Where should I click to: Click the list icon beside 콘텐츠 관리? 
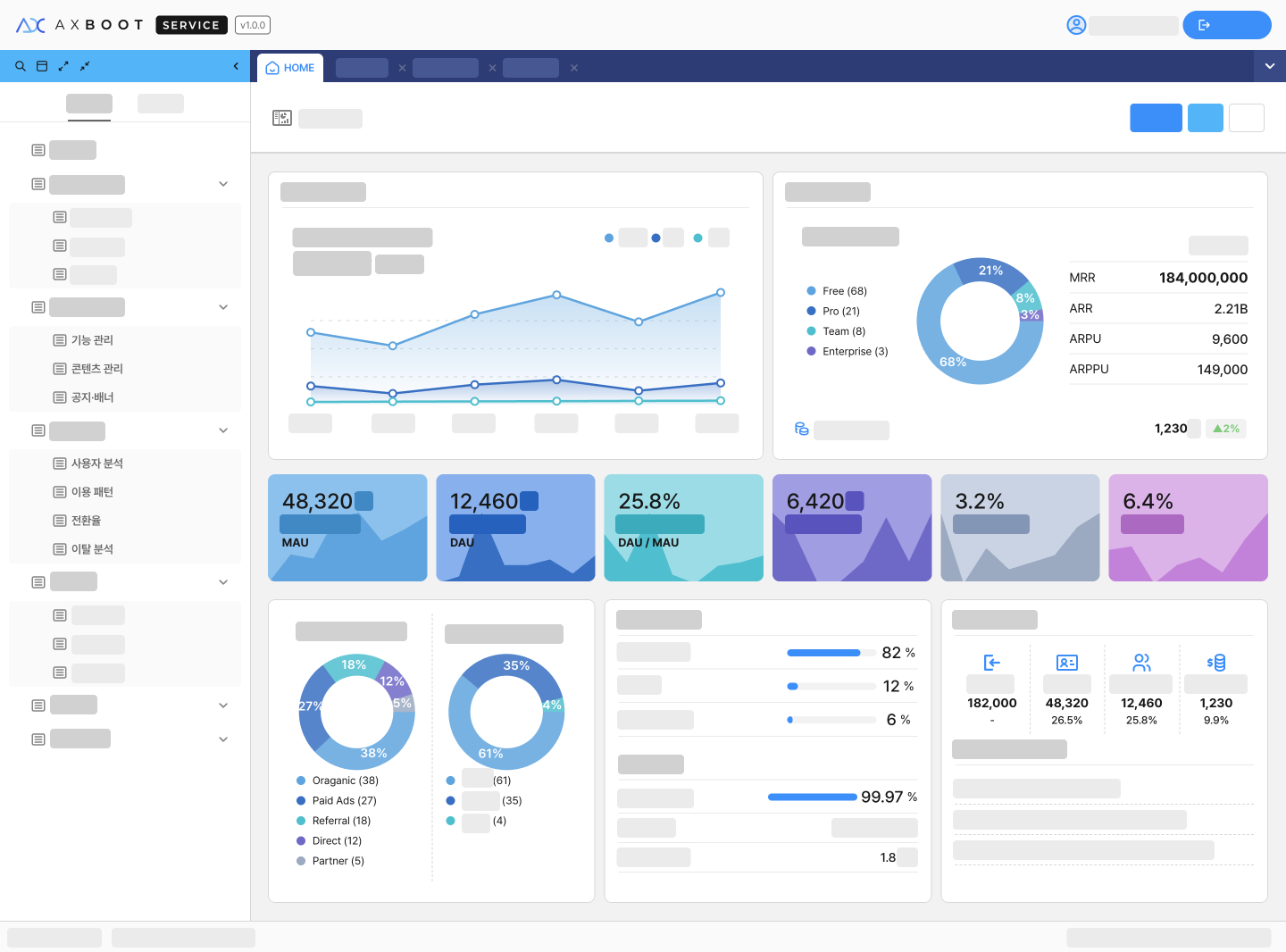click(x=60, y=369)
